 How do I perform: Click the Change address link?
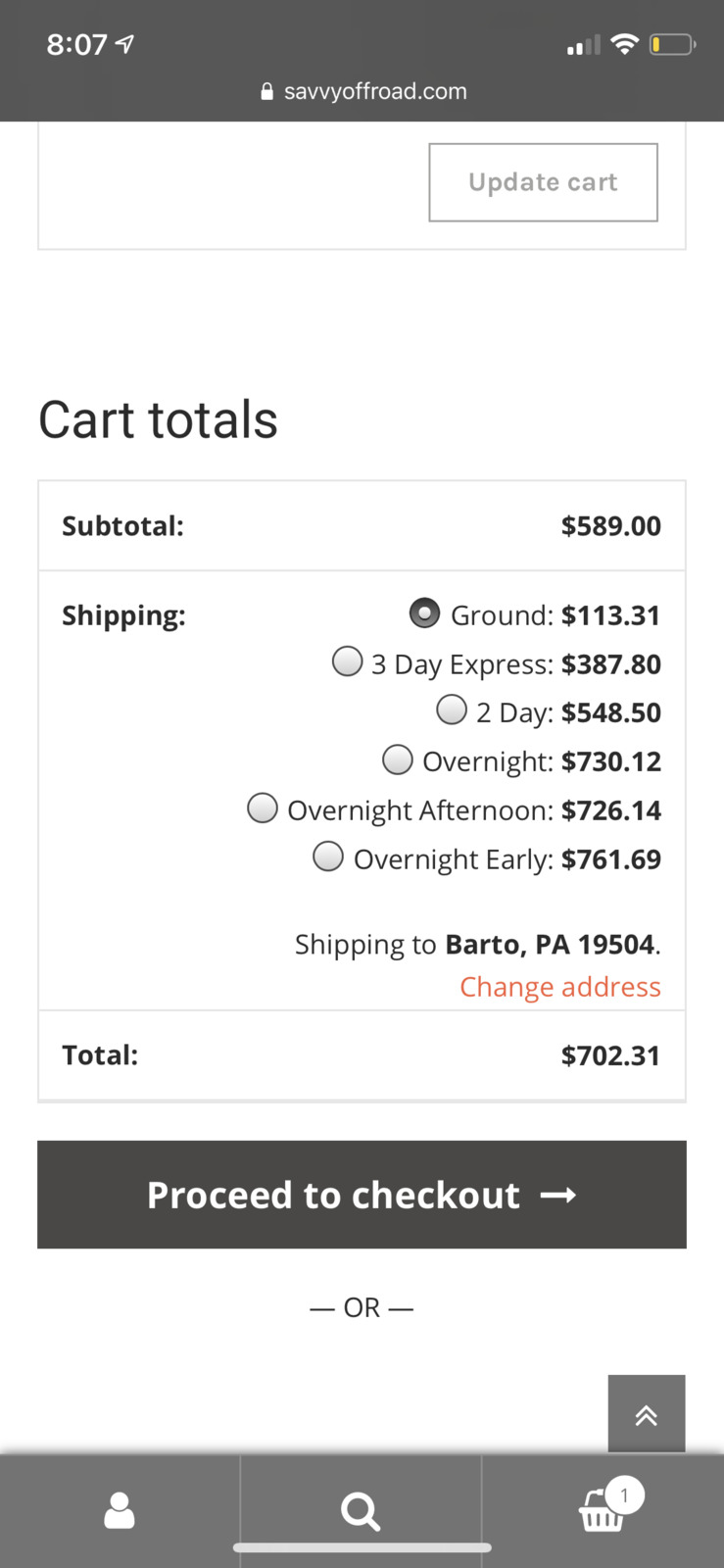(559, 987)
